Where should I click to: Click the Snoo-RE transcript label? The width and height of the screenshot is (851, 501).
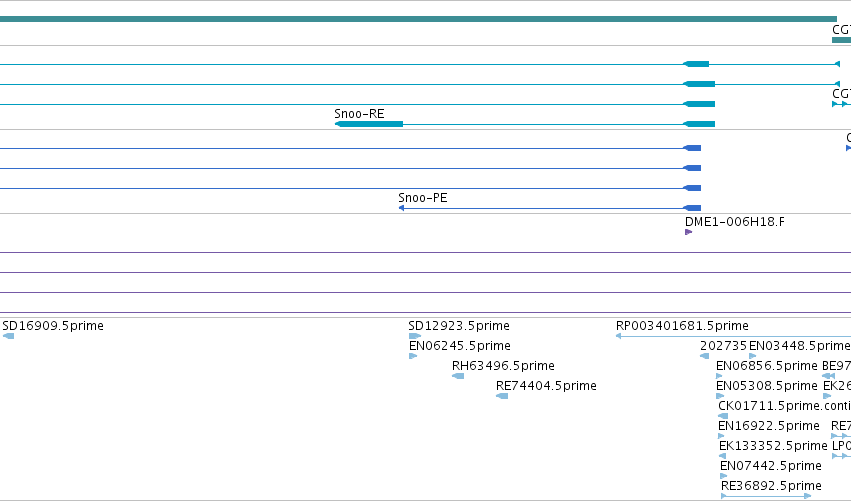[359, 114]
